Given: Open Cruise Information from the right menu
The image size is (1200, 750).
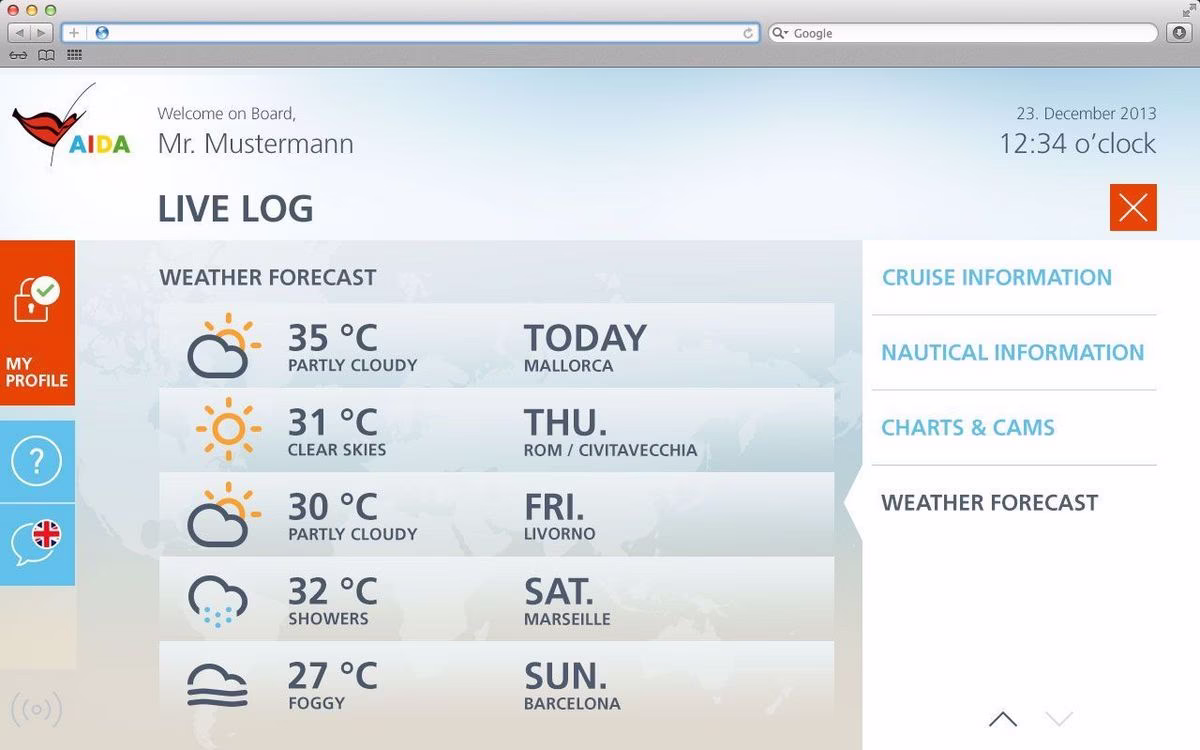Looking at the screenshot, I should 997,277.
